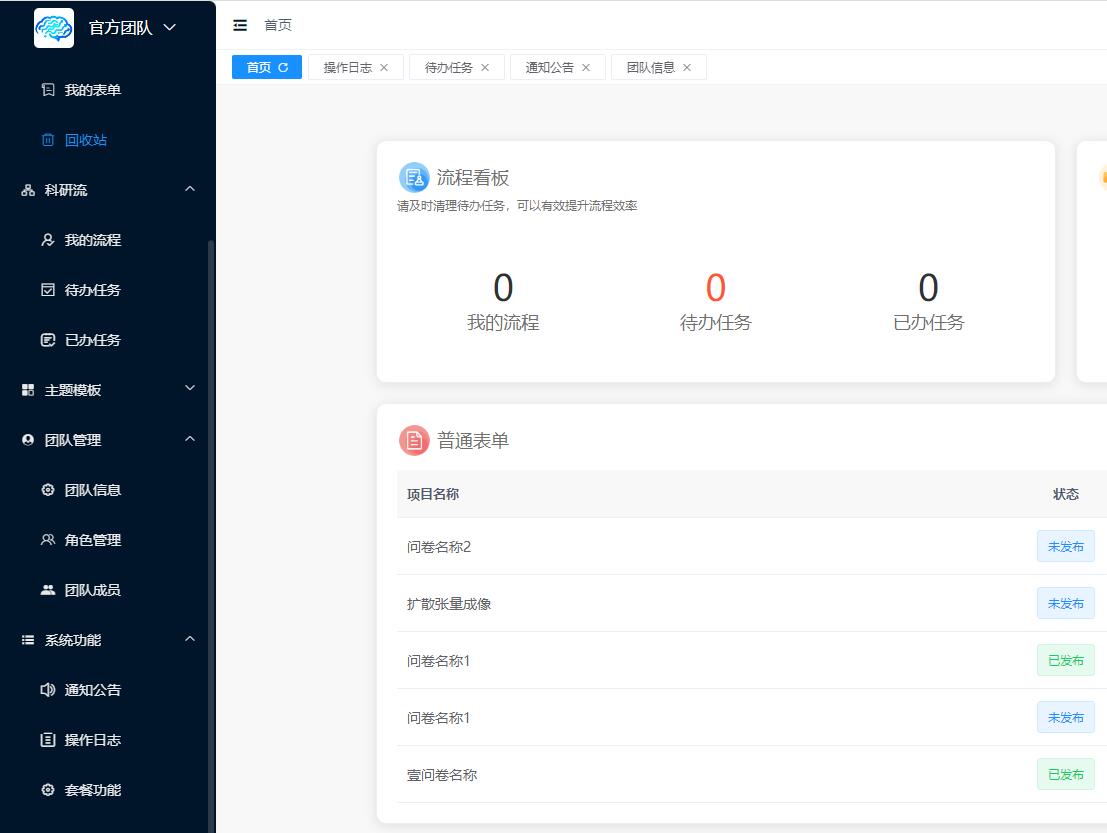Screen dimensions: 1107x833
Task: Click the 团队信息 gear icon in sidebar
Action: tap(48, 490)
